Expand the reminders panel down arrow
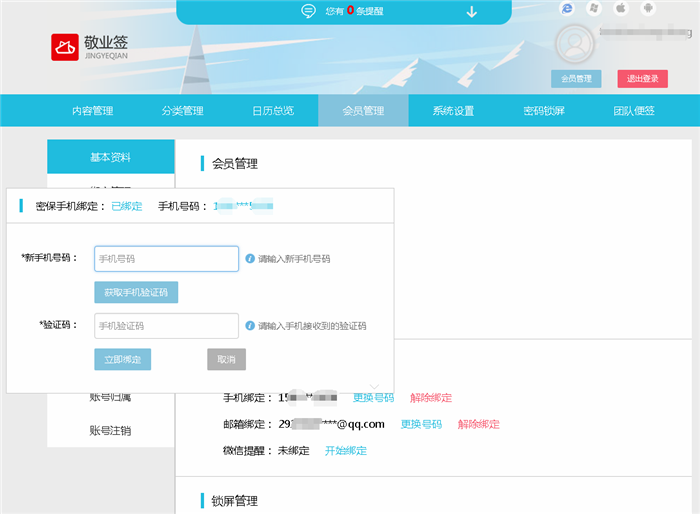Image resolution: width=700 pixels, height=514 pixels. click(x=472, y=12)
